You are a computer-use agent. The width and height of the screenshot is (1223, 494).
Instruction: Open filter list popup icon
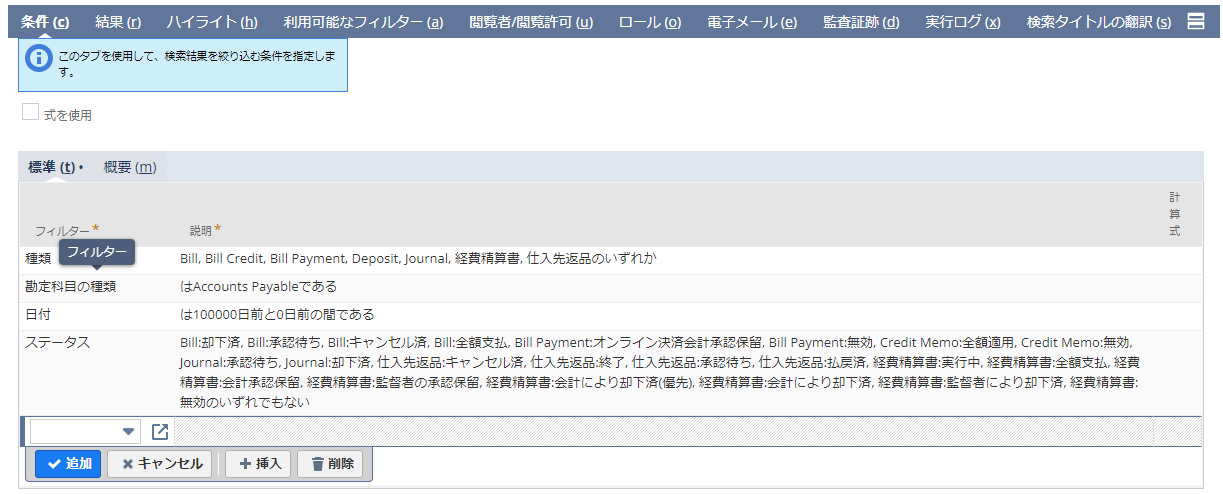[x=160, y=432]
